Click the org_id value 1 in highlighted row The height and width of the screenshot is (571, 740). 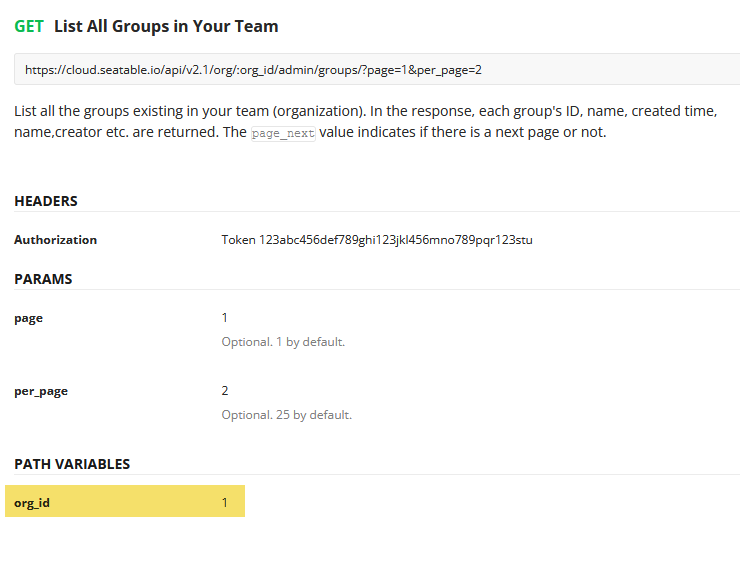pos(225,503)
